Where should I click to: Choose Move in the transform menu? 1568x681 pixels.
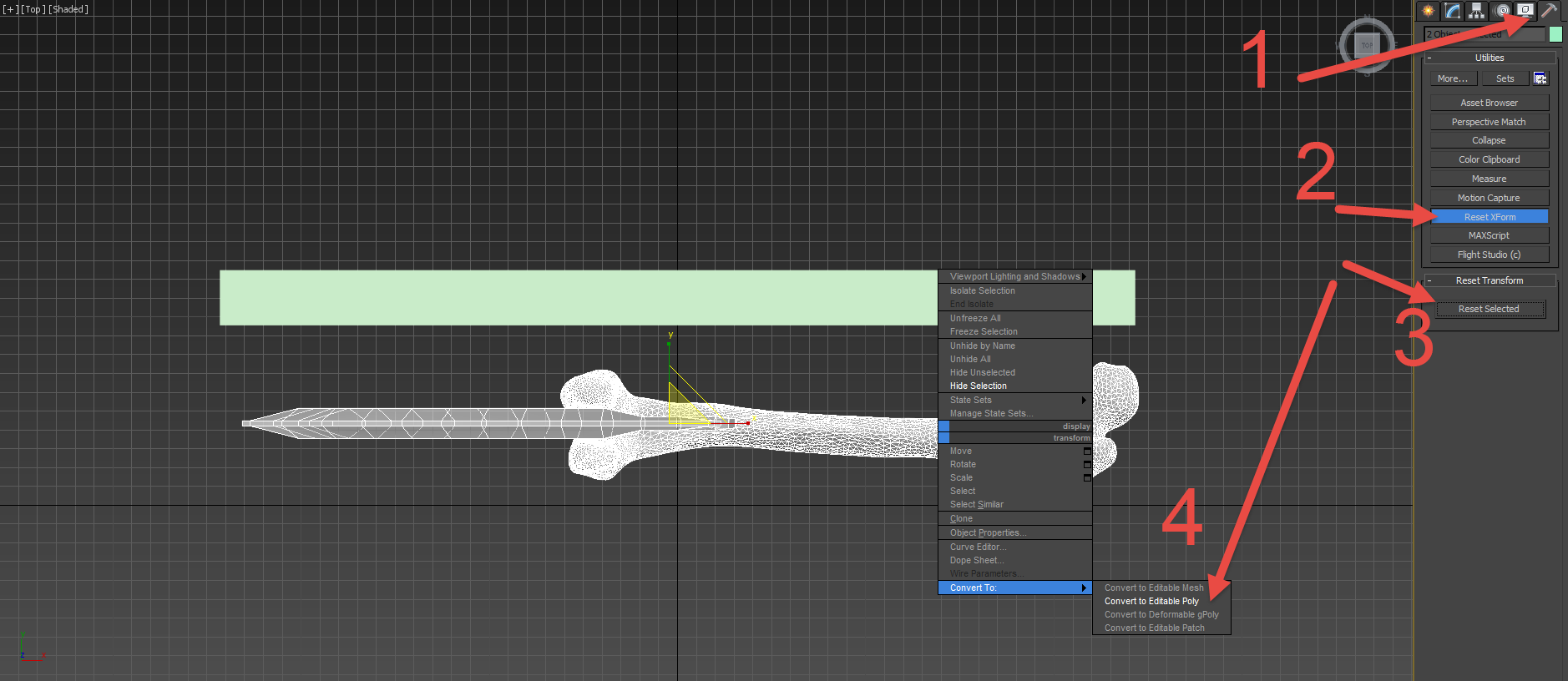coord(1010,451)
